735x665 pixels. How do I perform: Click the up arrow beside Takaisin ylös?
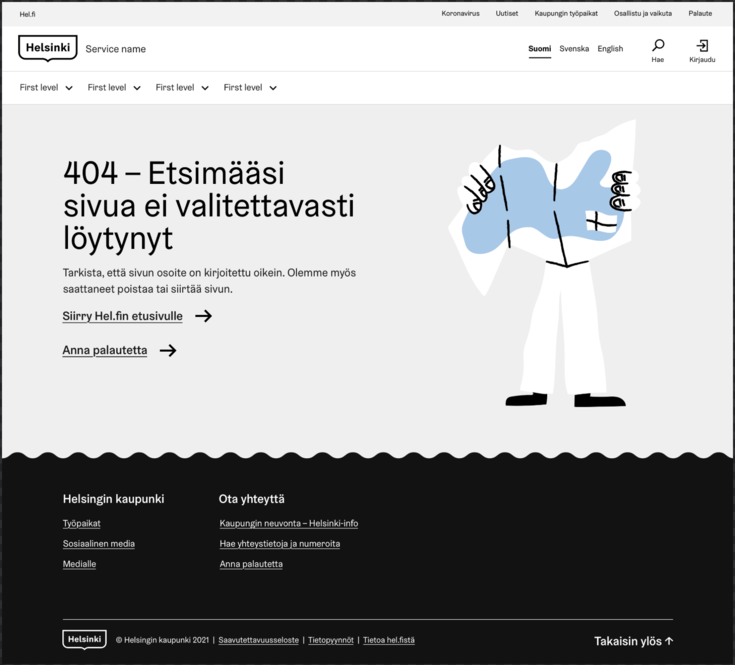tap(669, 641)
